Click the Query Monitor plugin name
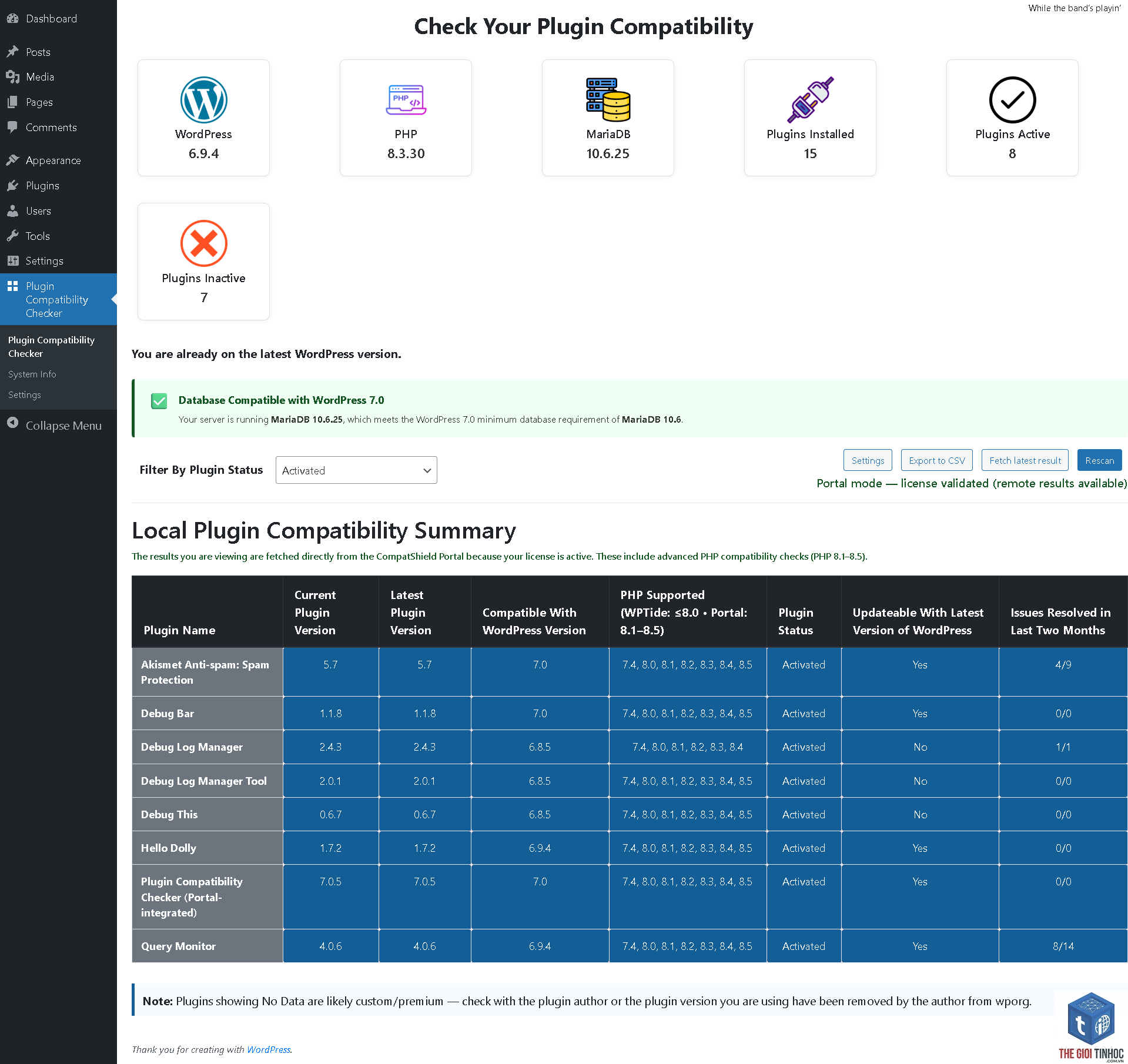Screen dimensions: 1128x1064 click(179, 946)
